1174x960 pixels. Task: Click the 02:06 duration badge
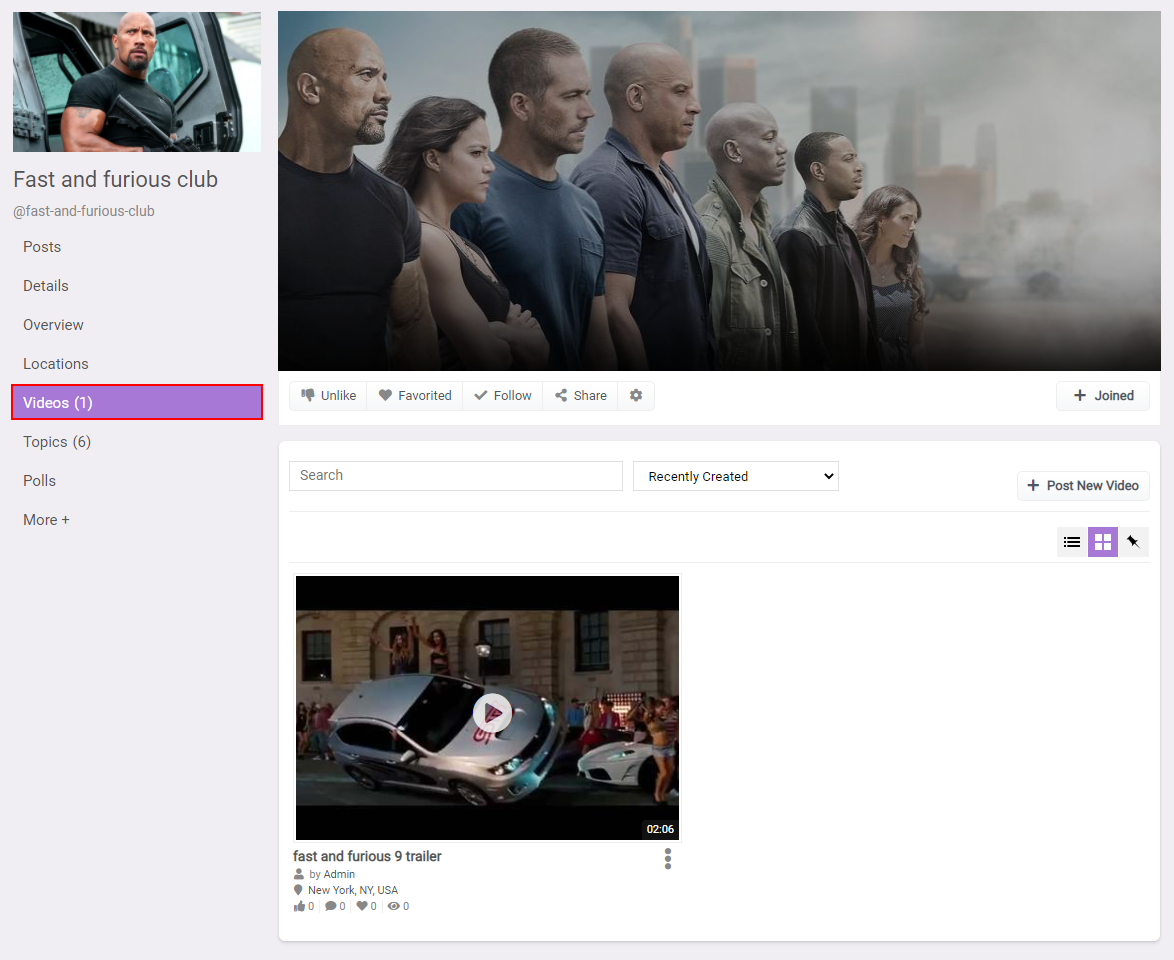click(660, 829)
